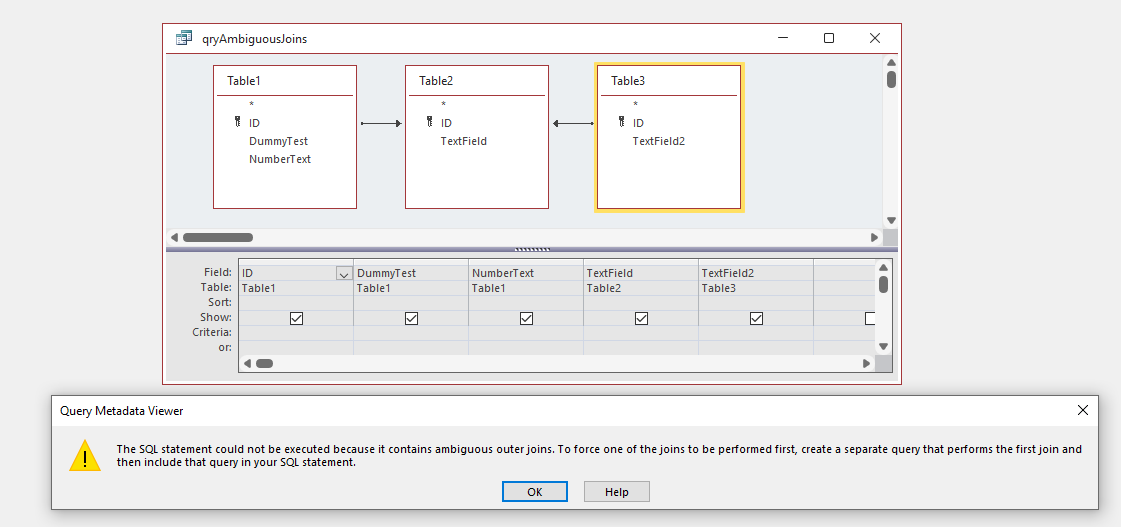This screenshot has width=1121, height=527.
Task: Click design grid horizontal scrollbar right arrow
Action: [x=866, y=363]
